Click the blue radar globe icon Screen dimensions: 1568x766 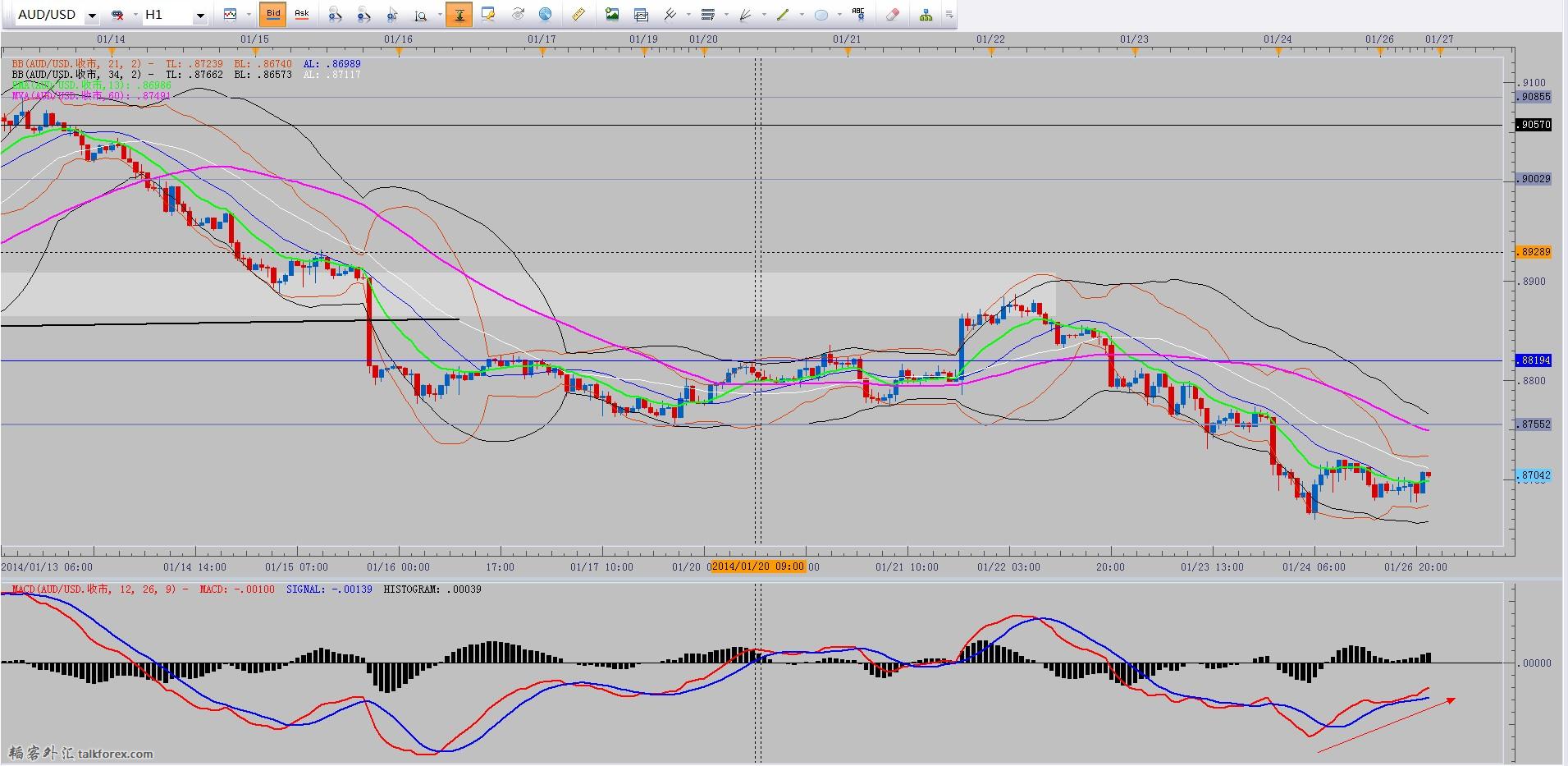coord(546,15)
